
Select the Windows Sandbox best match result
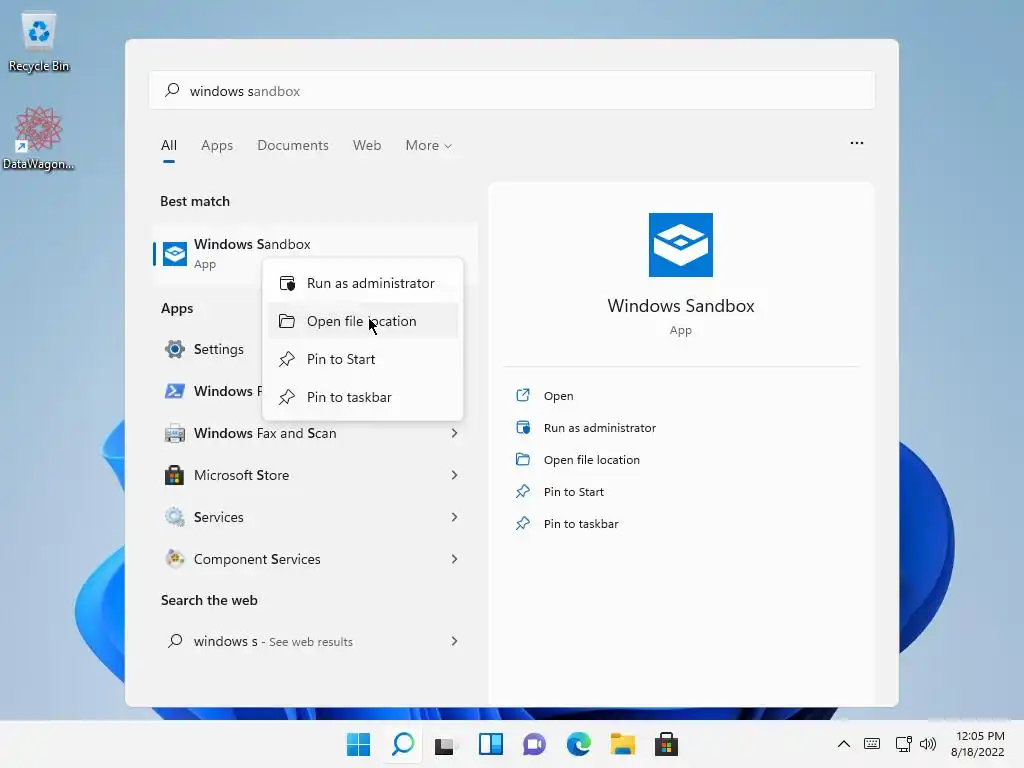coord(315,253)
